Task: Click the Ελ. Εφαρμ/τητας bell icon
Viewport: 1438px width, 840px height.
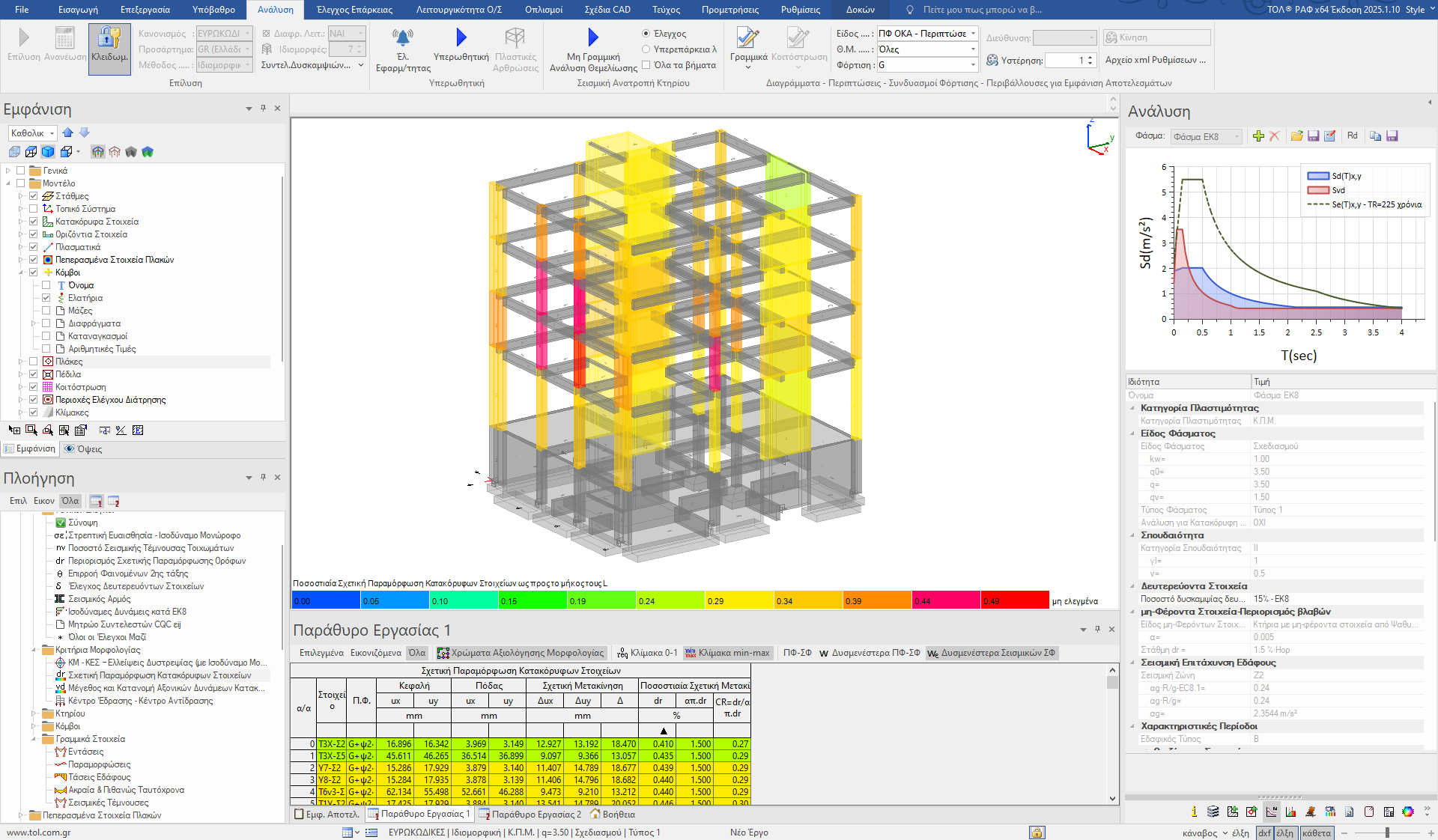Action: coord(403,37)
